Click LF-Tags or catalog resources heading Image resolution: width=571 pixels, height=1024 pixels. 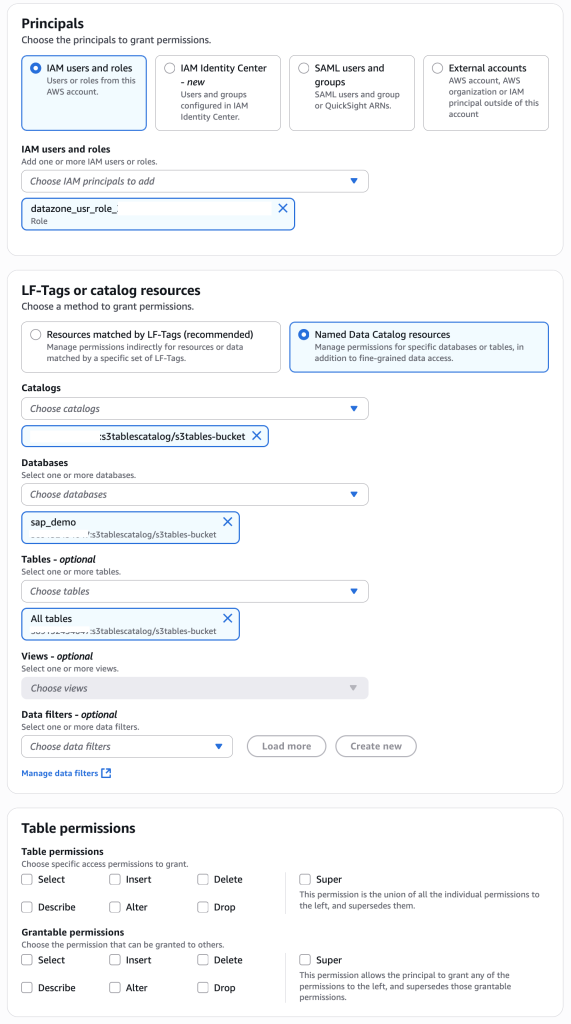[111, 290]
